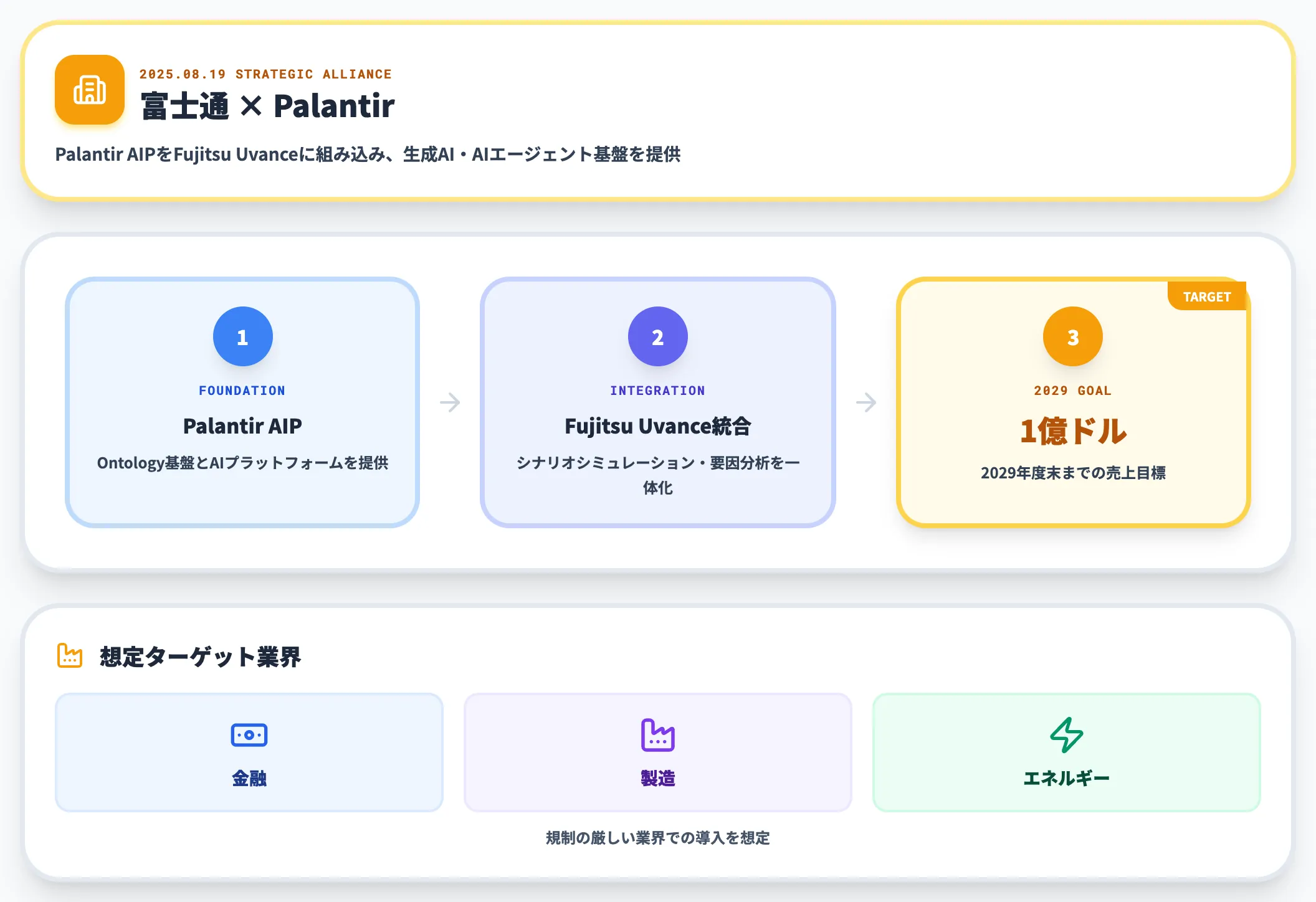This screenshot has width=1316, height=902.
Task: Click the 2029年度末までの売上目標 text
Action: pyautogui.click(x=1073, y=473)
